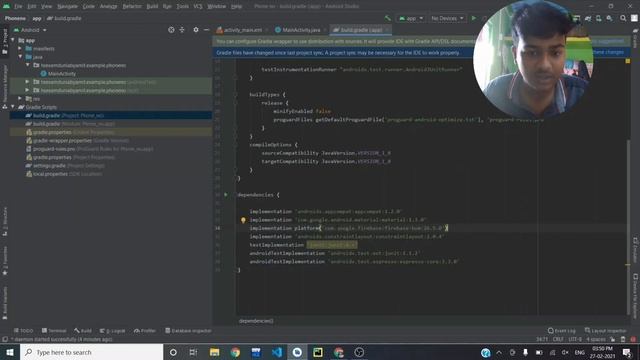This screenshot has width=640, height=360.
Task: Open settings.gradle in the tree
Action: pyautogui.click(x=65, y=166)
